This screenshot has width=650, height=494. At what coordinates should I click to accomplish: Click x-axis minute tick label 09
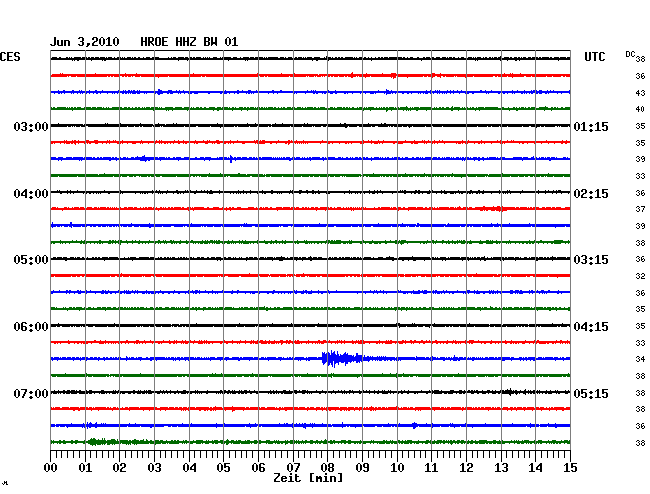(x=362, y=467)
